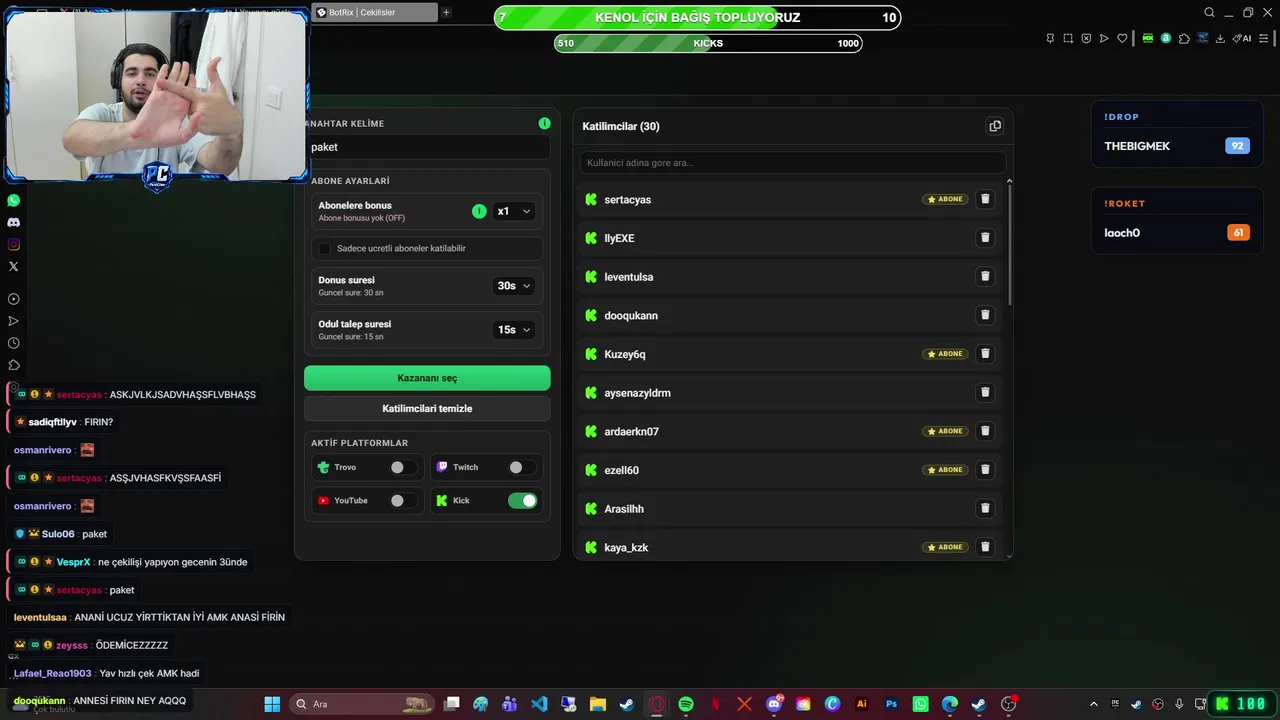The width and height of the screenshot is (1280, 720).
Task: Click the 'Kullanici adina gore ara' search field
Action: (x=793, y=162)
